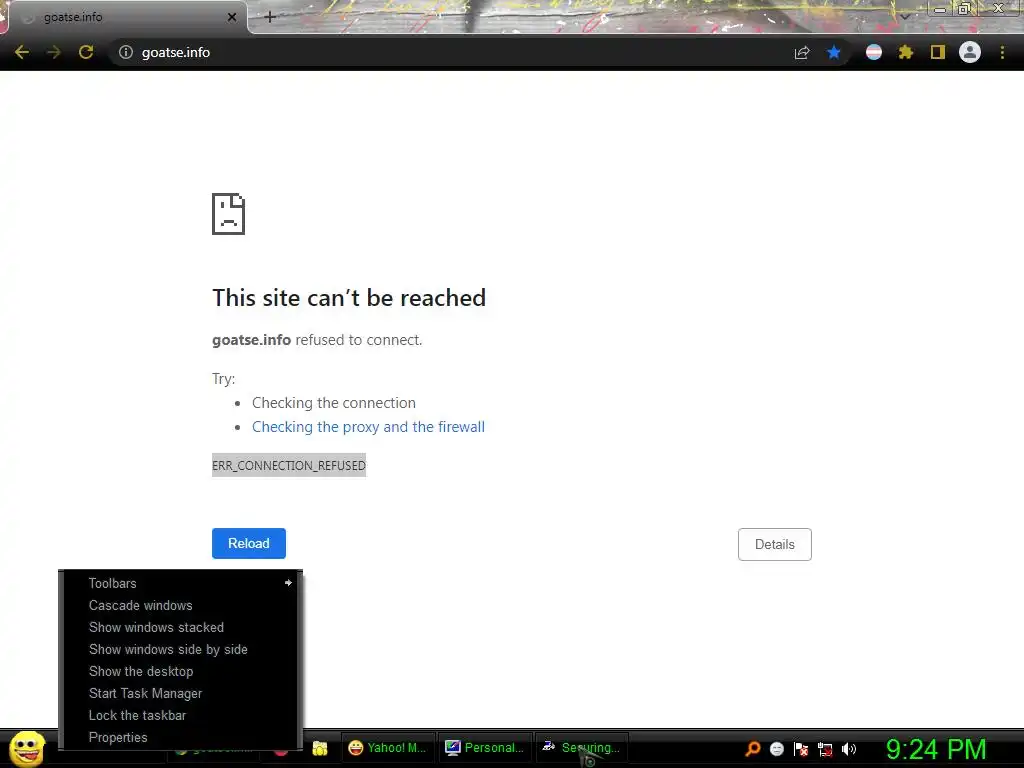The image size is (1024, 768).
Task: Go back using the browser back arrow
Action: (x=22, y=52)
